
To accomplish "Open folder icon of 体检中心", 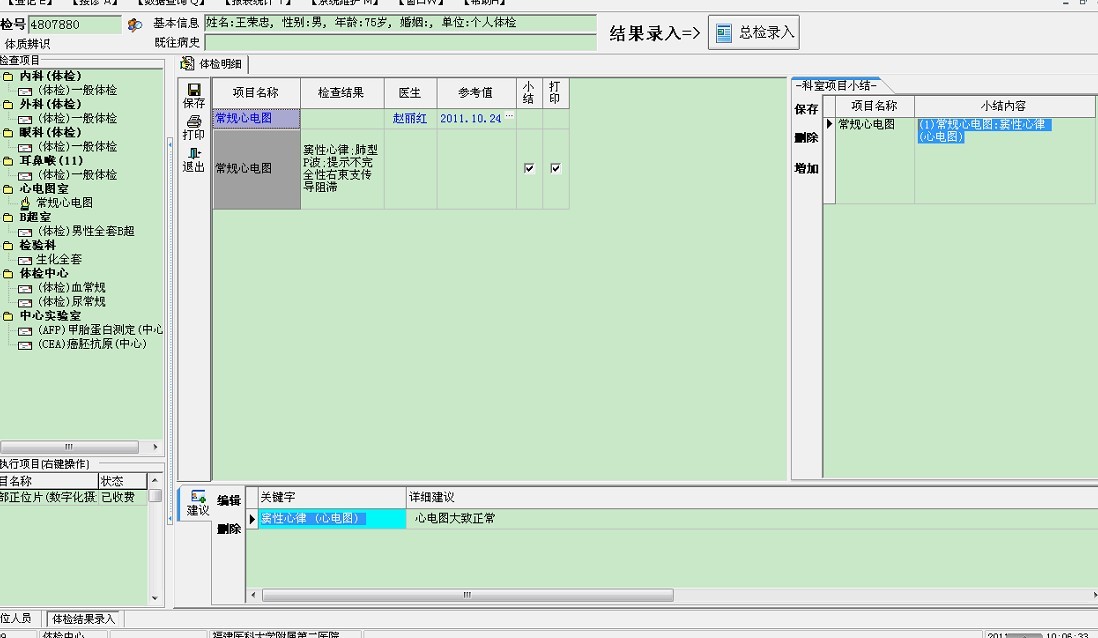I will click(8, 273).
